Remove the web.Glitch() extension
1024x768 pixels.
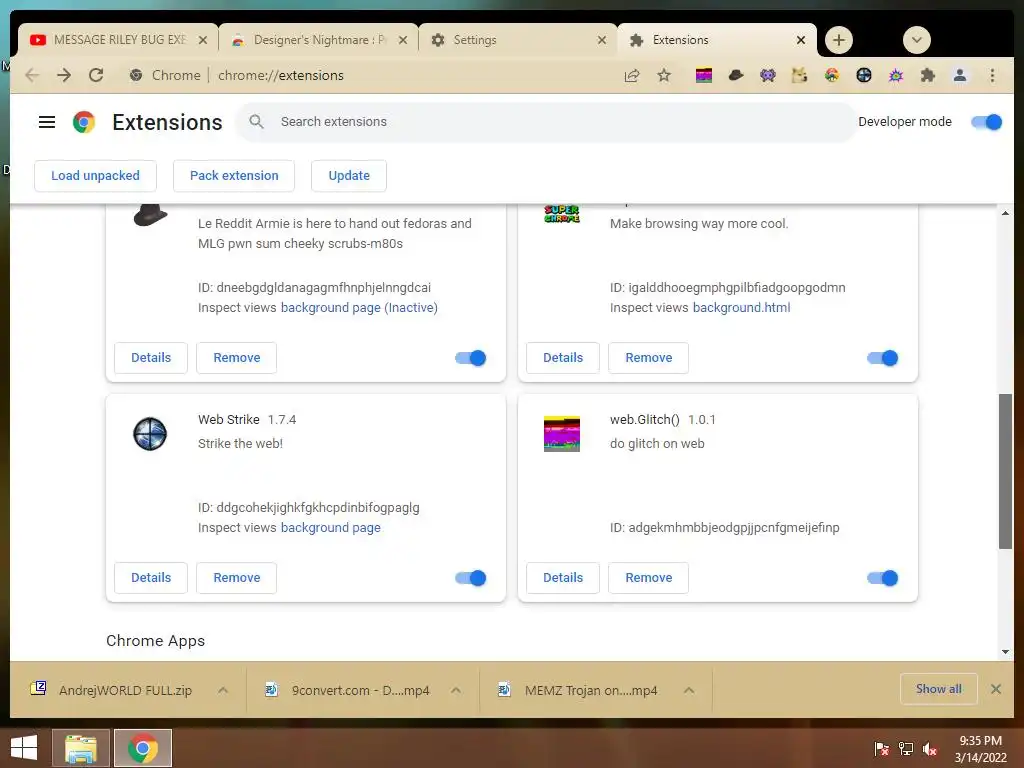648,578
